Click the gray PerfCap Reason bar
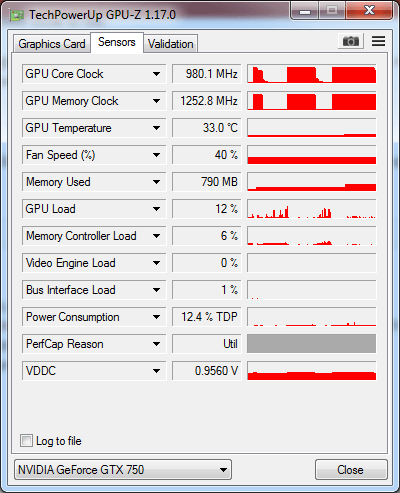Image resolution: width=400 pixels, height=493 pixels. (x=312, y=344)
